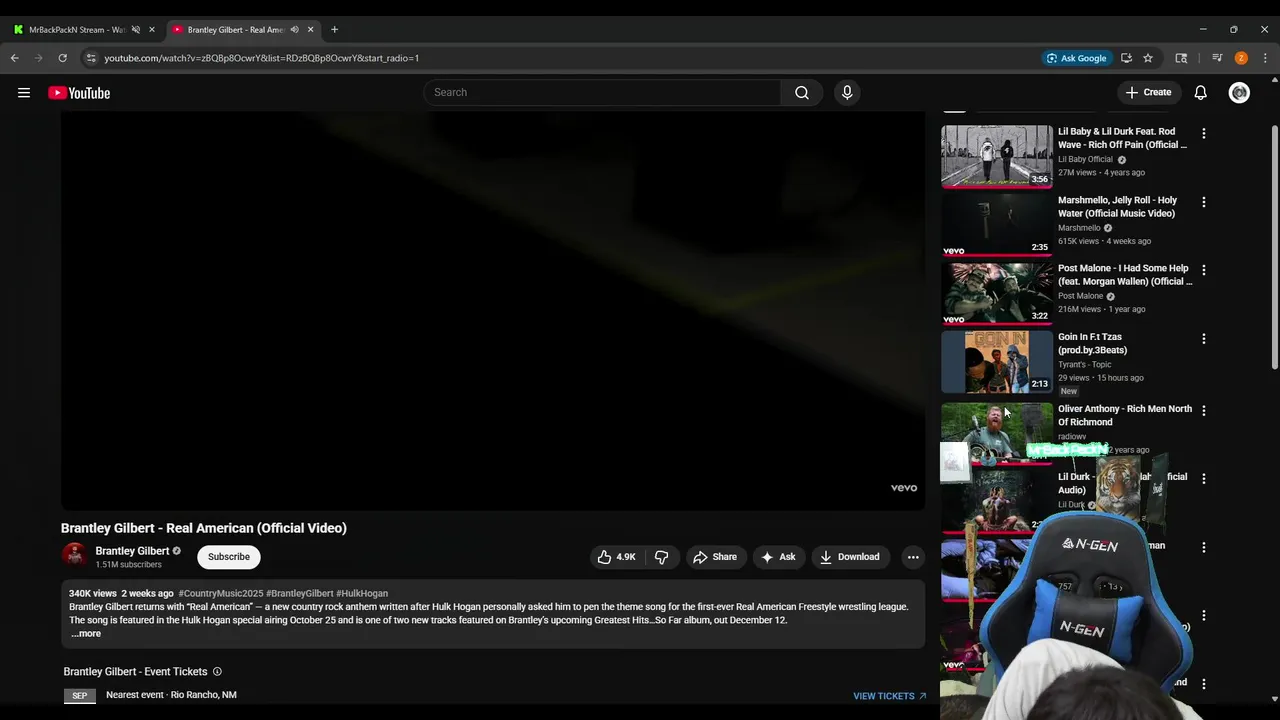
Task: Close the Brantley Gilbert tab
Action: (x=310, y=30)
